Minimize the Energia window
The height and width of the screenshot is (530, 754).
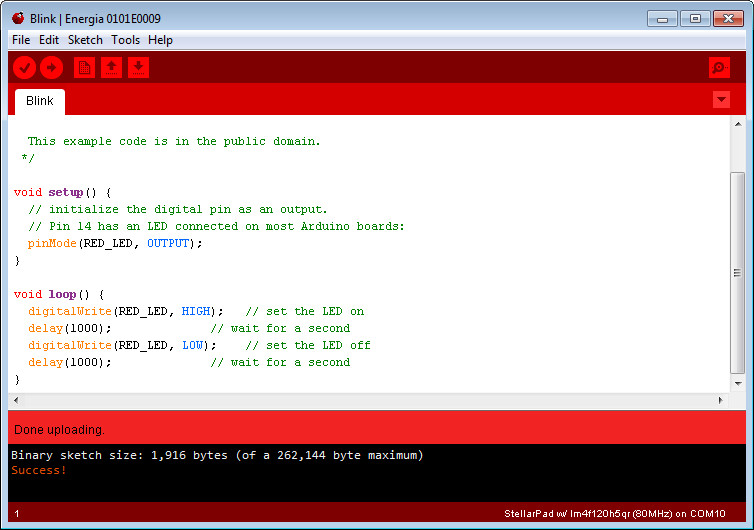662,19
